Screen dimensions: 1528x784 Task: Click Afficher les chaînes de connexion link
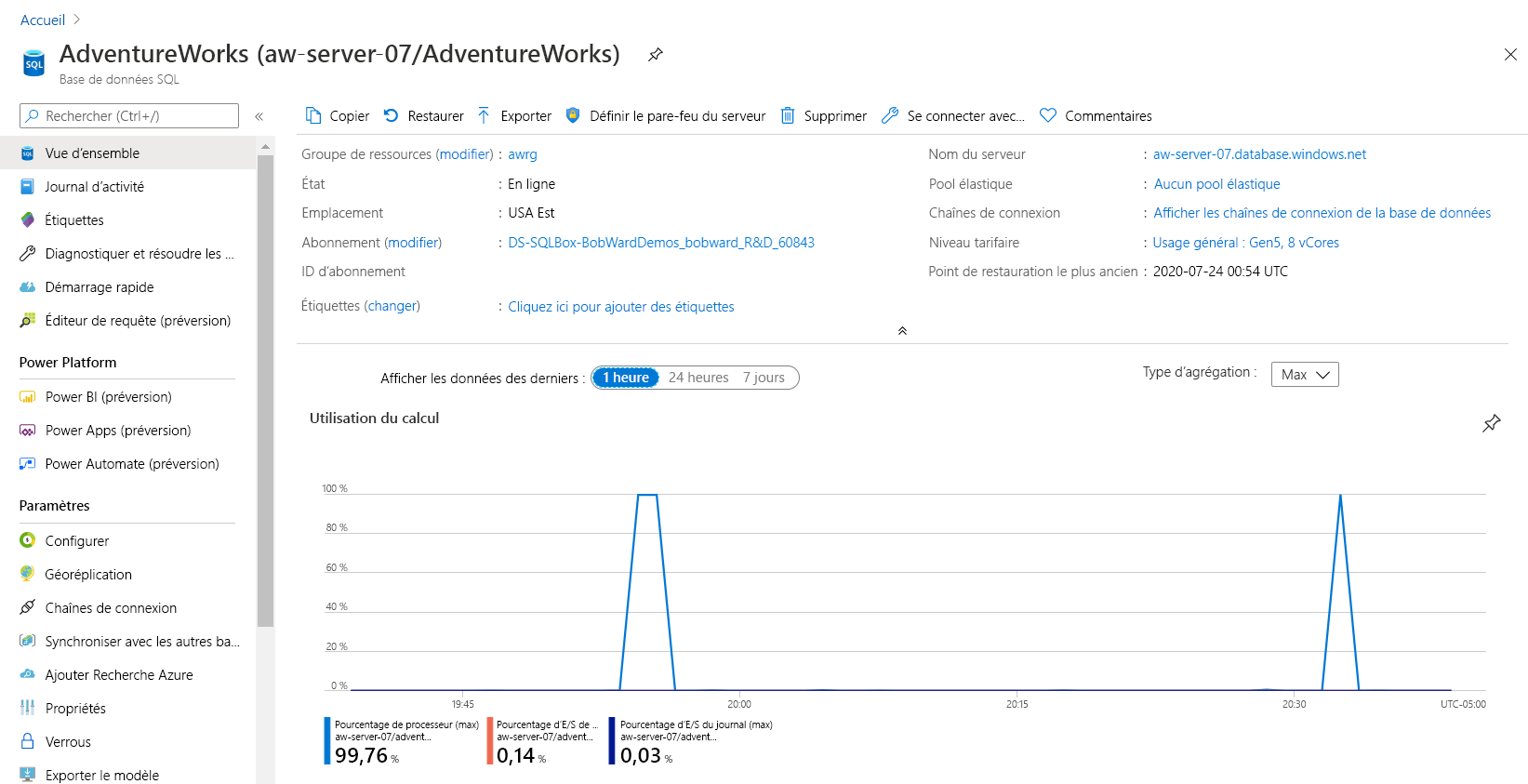click(x=1322, y=213)
